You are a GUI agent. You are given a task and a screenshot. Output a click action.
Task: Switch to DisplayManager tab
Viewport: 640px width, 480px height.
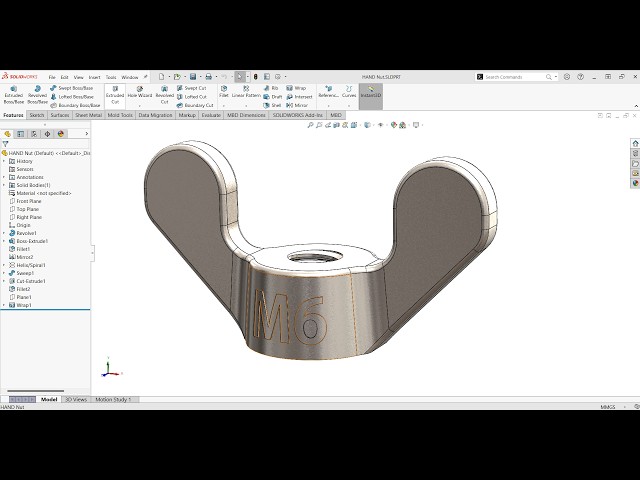coord(61,134)
